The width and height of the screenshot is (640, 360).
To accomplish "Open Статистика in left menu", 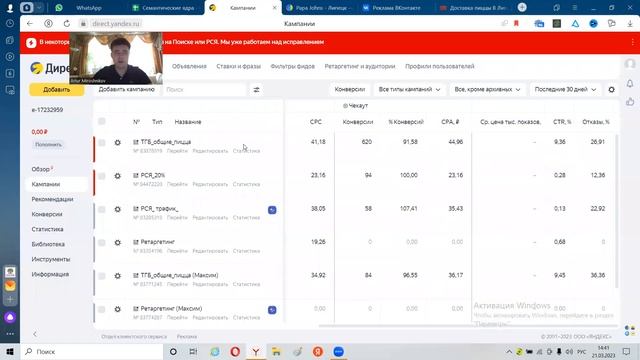I will pyautogui.click(x=47, y=229).
